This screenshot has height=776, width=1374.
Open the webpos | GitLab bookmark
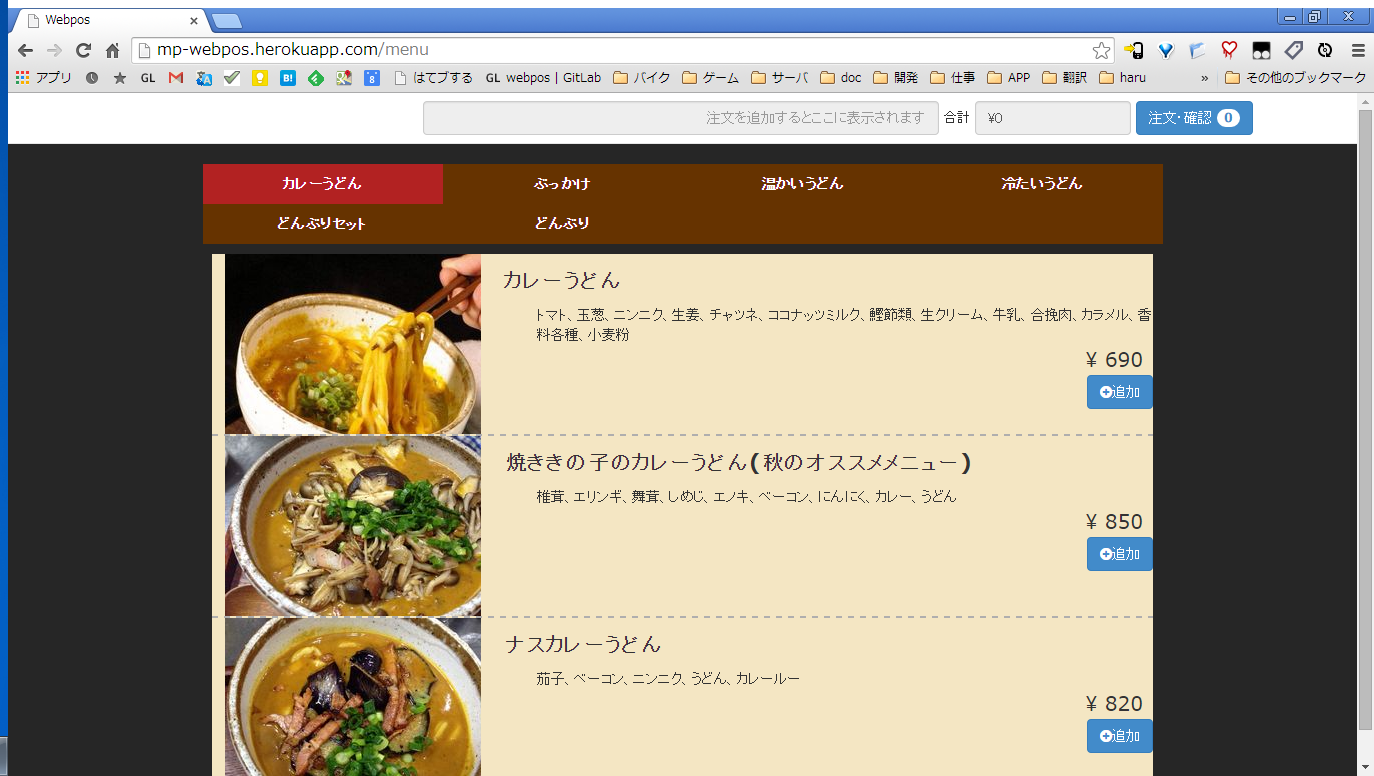point(543,77)
